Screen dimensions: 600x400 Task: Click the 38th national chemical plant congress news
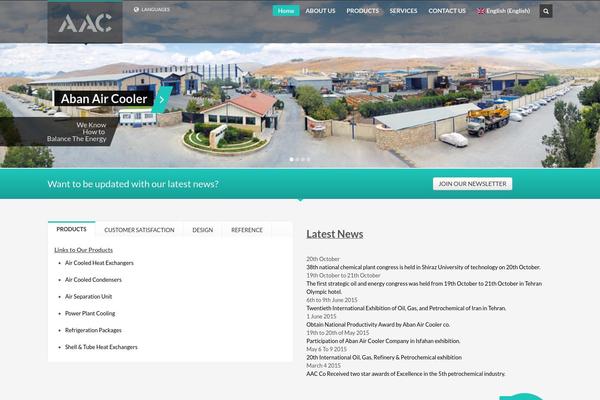click(423, 267)
